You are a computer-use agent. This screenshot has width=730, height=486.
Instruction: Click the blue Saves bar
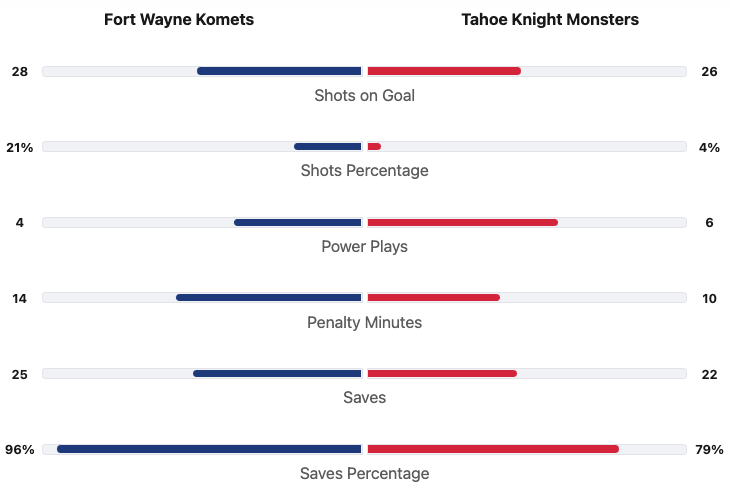click(277, 373)
